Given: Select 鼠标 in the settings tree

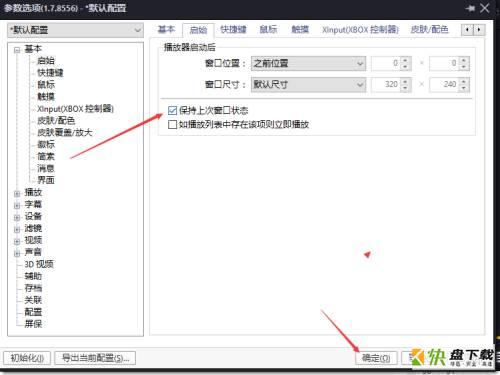Looking at the screenshot, I should 46,85.
